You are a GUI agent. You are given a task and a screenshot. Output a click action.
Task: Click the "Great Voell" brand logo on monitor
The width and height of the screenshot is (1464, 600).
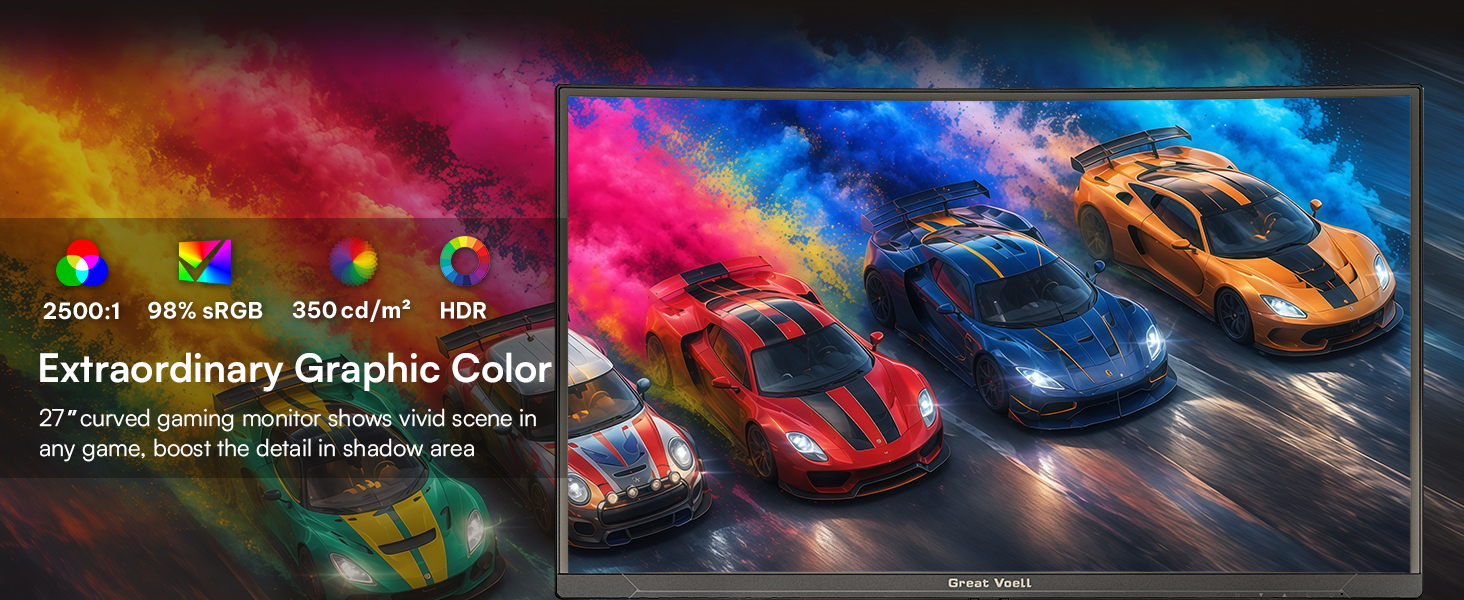click(x=989, y=583)
